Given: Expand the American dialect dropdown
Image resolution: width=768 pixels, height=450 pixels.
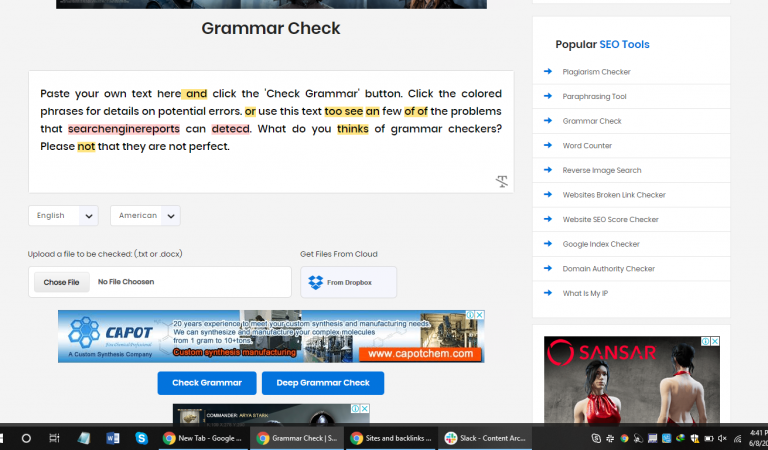Looking at the screenshot, I should 145,216.
